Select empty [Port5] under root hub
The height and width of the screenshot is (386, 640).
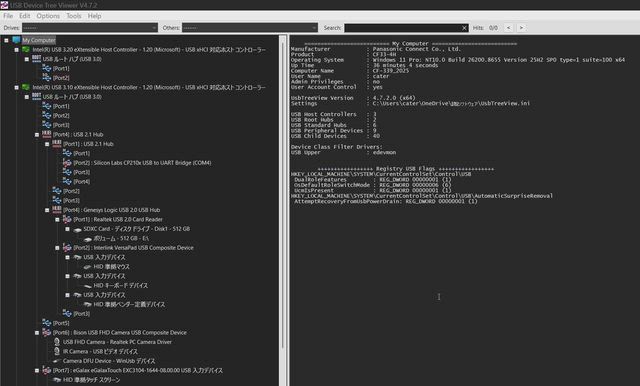click(61, 323)
